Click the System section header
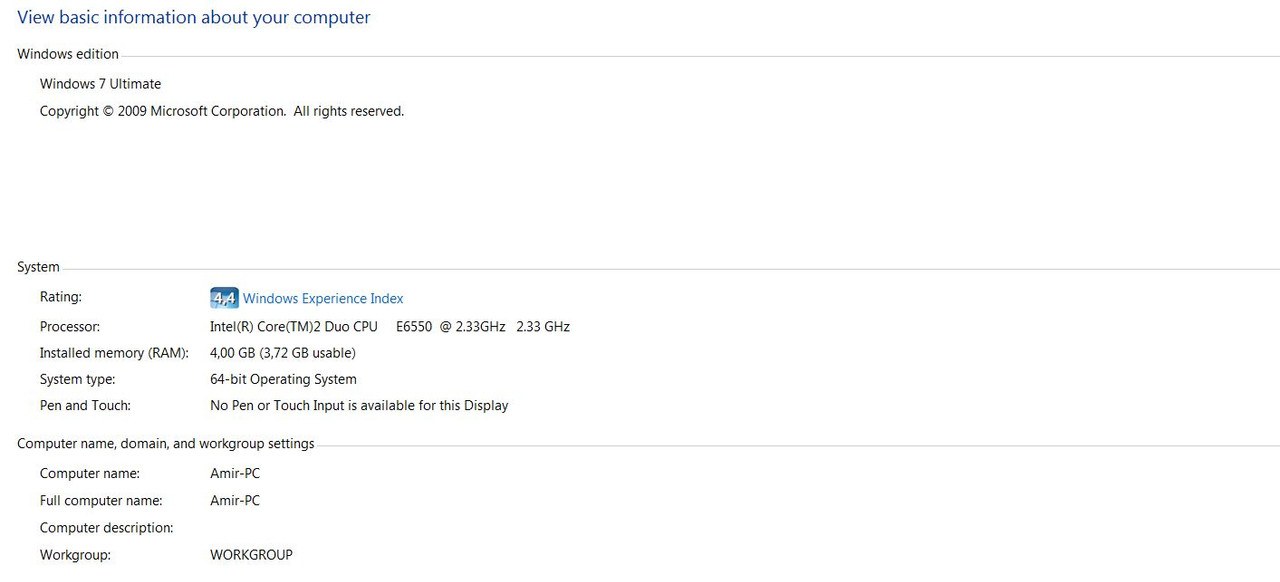 point(38,267)
